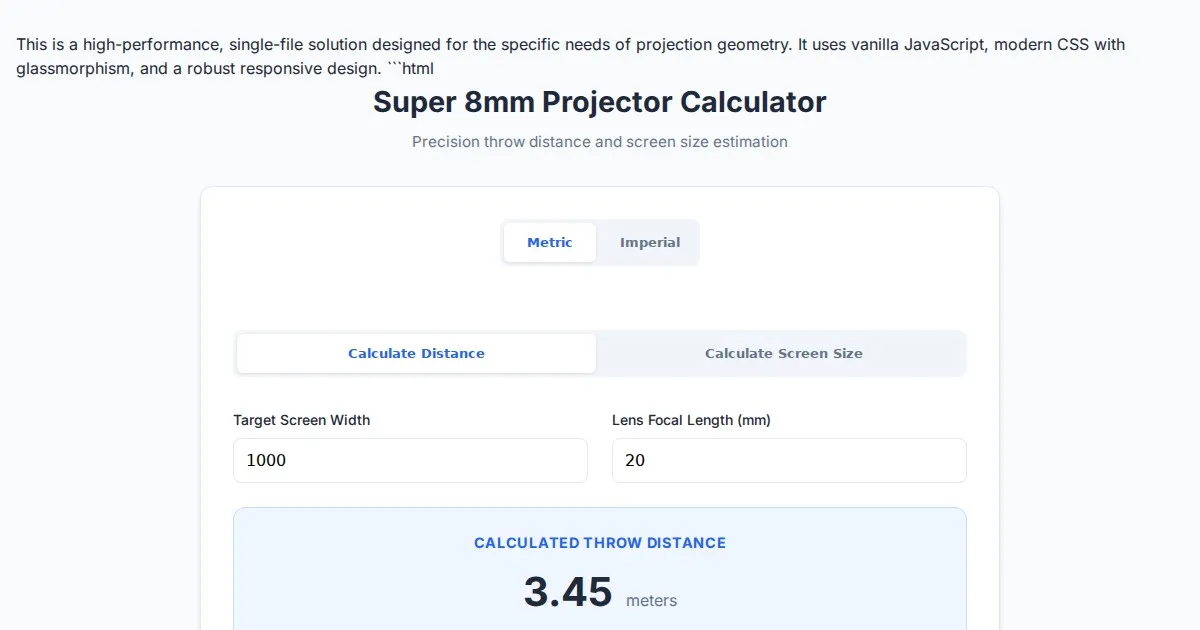
Task: Focus the Lens Focal Length input field
Action: 789,461
